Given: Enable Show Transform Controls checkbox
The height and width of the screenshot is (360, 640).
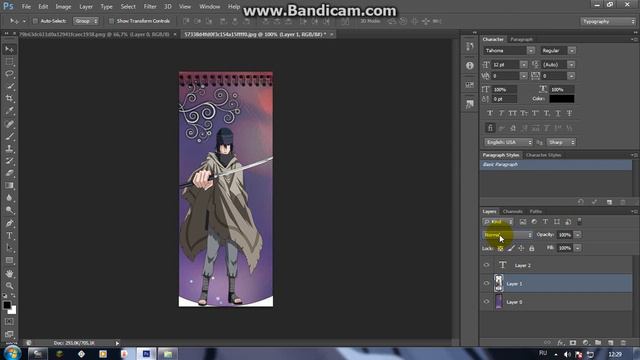Looking at the screenshot, I should click(111, 21).
